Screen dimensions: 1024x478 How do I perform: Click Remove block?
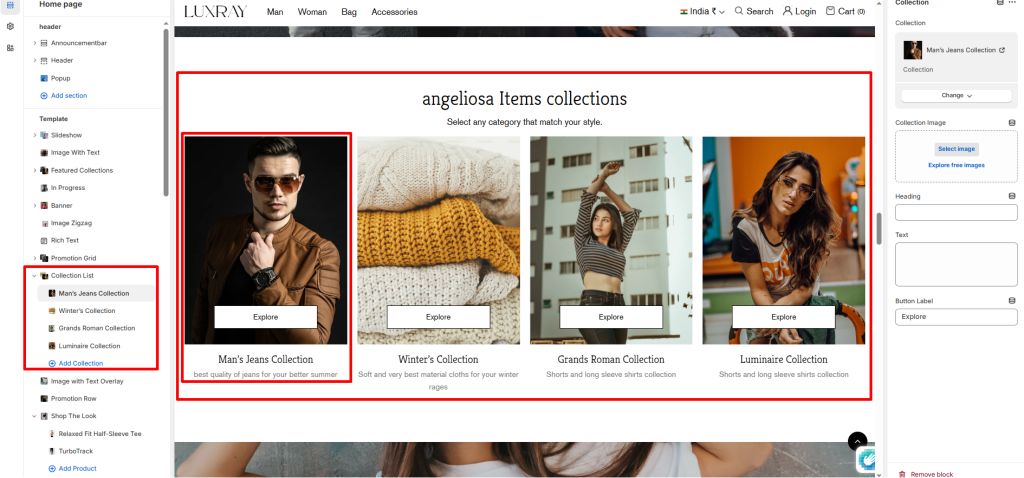[932, 475]
